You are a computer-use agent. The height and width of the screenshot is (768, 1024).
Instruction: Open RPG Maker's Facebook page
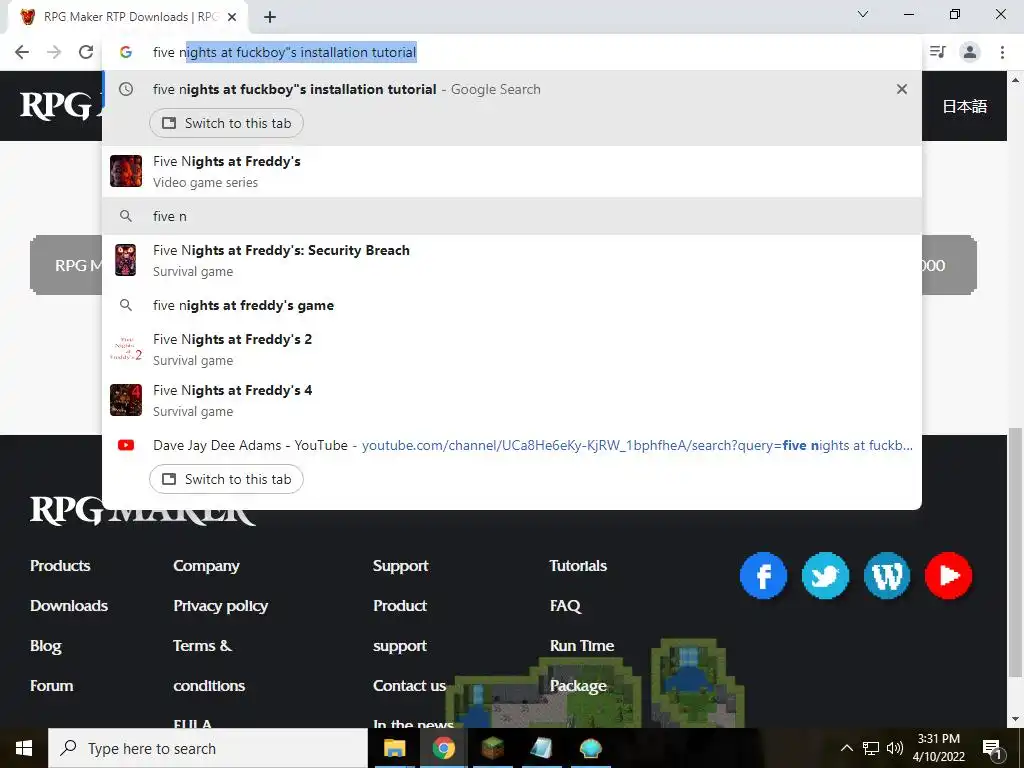763,575
